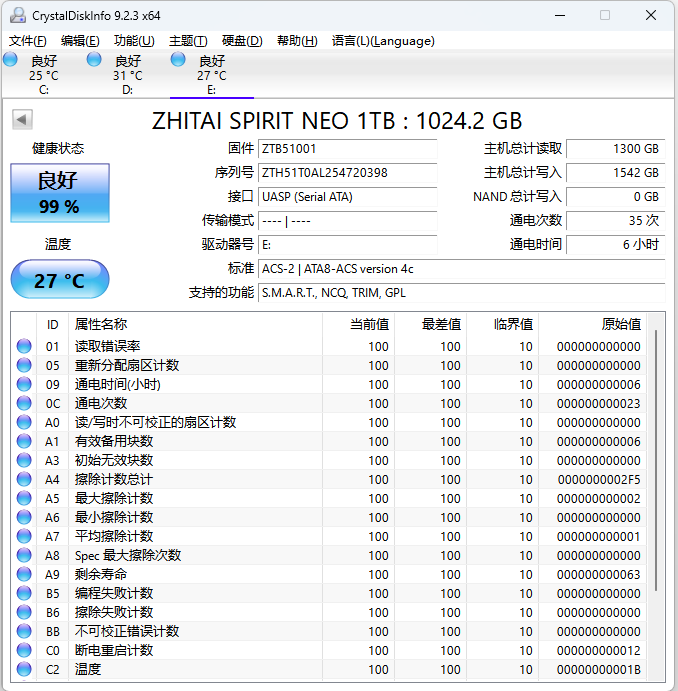678x691 pixels.
Task: Click status orb for 剩余寿命 attribute
Action: coord(24,575)
